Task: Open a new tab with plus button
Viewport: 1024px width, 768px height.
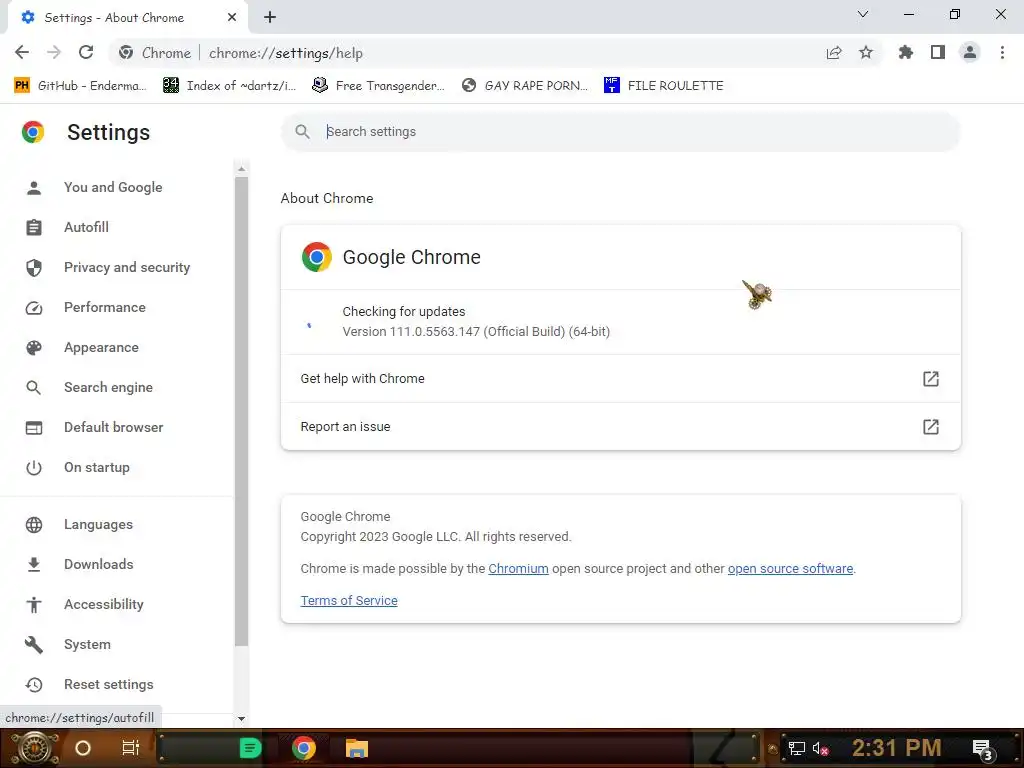Action: pyautogui.click(x=270, y=18)
